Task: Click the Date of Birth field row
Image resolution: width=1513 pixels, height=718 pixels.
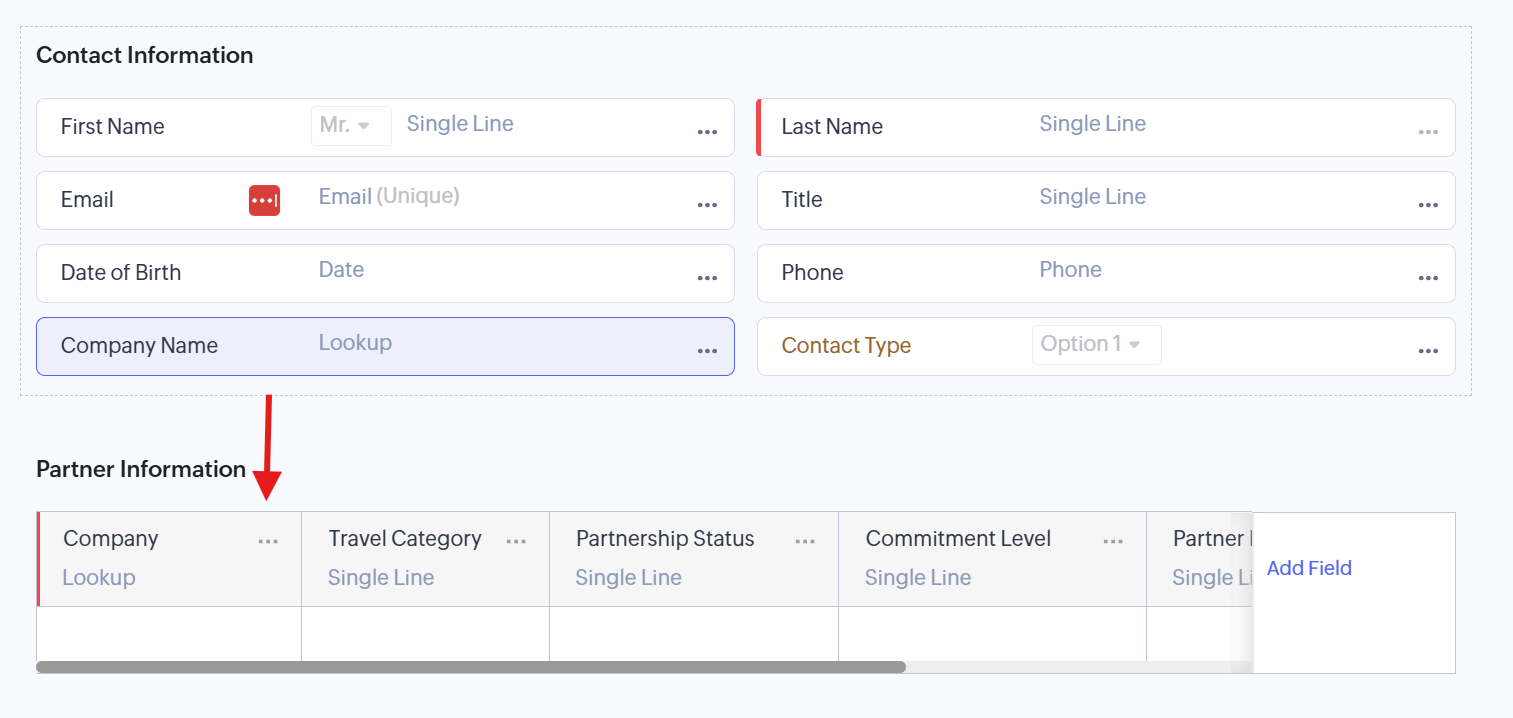Action: pyautogui.click(x=385, y=273)
